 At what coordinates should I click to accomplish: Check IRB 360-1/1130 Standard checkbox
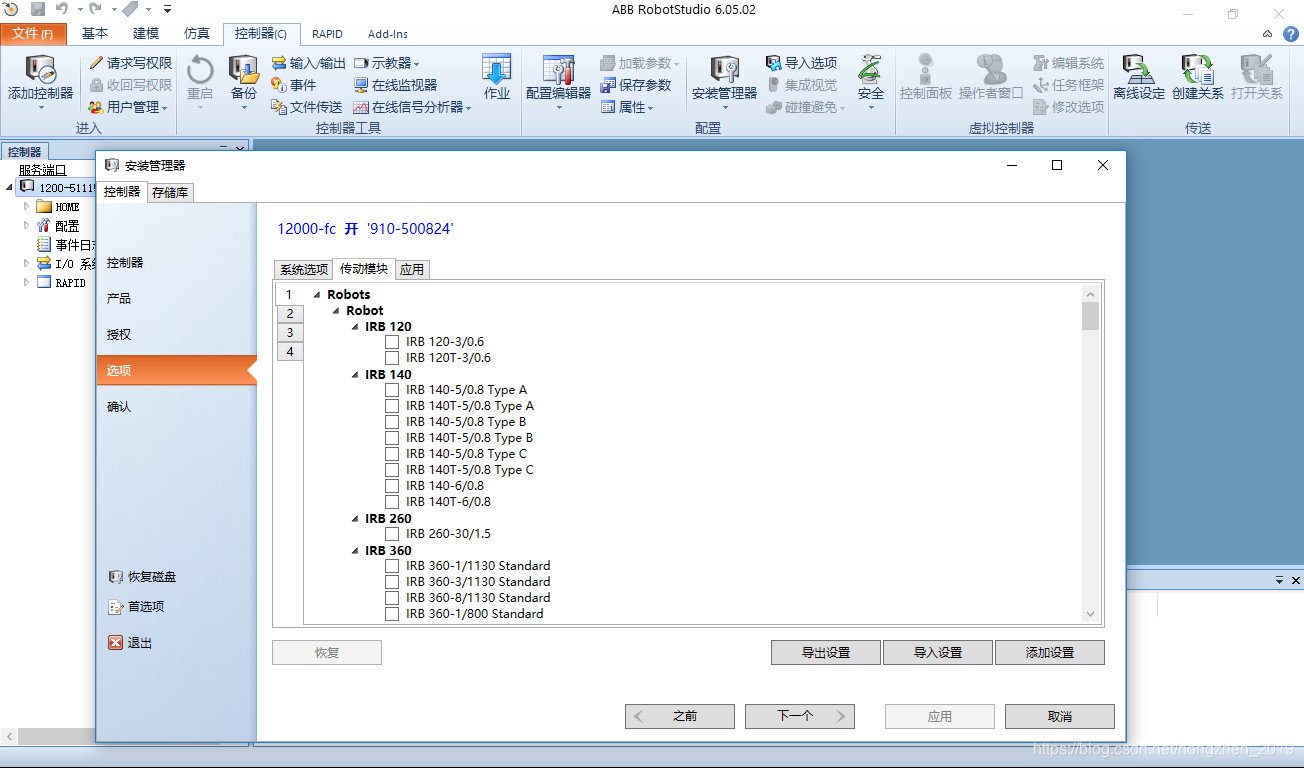[392, 566]
